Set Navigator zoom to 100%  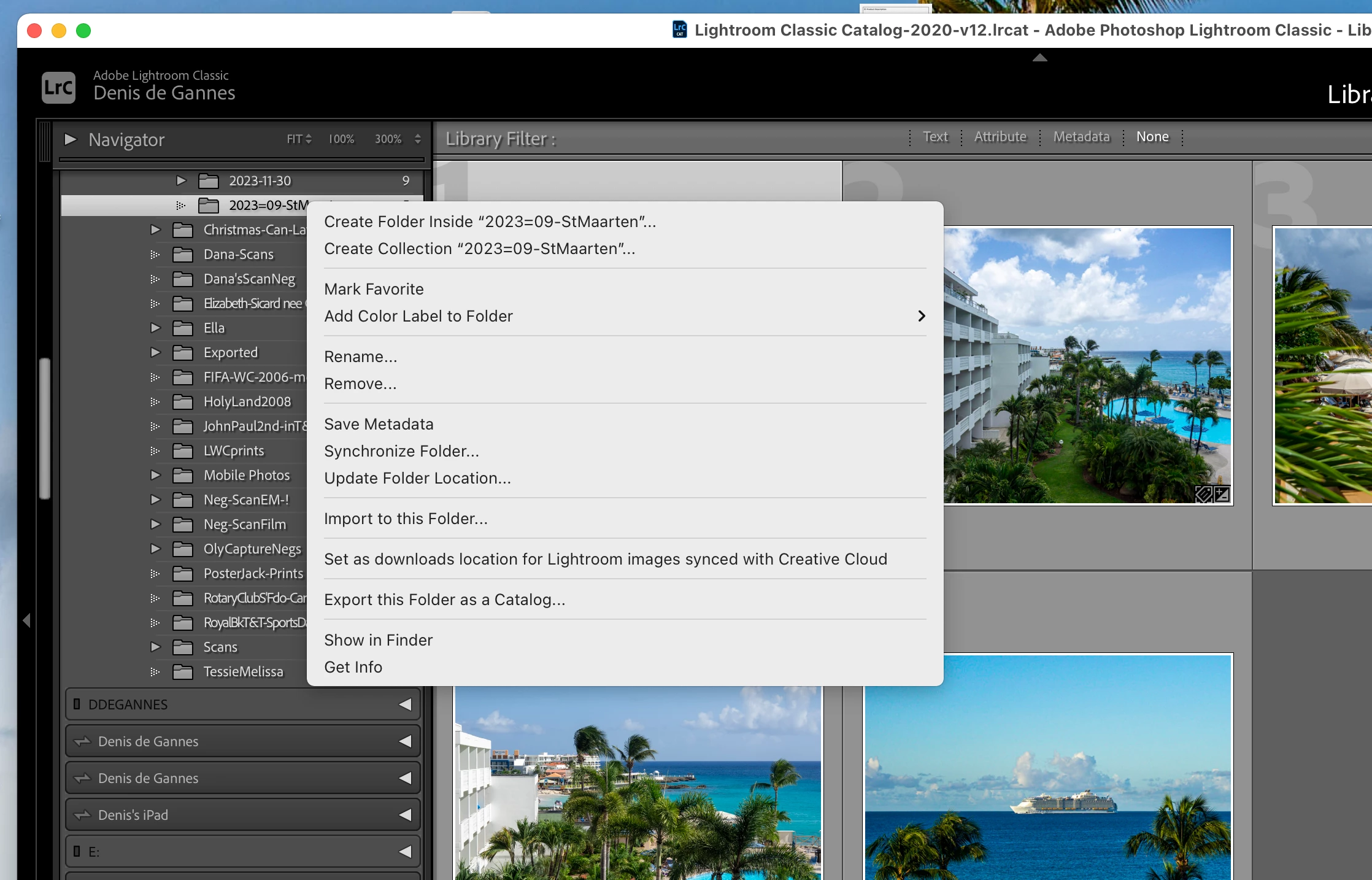(341, 139)
